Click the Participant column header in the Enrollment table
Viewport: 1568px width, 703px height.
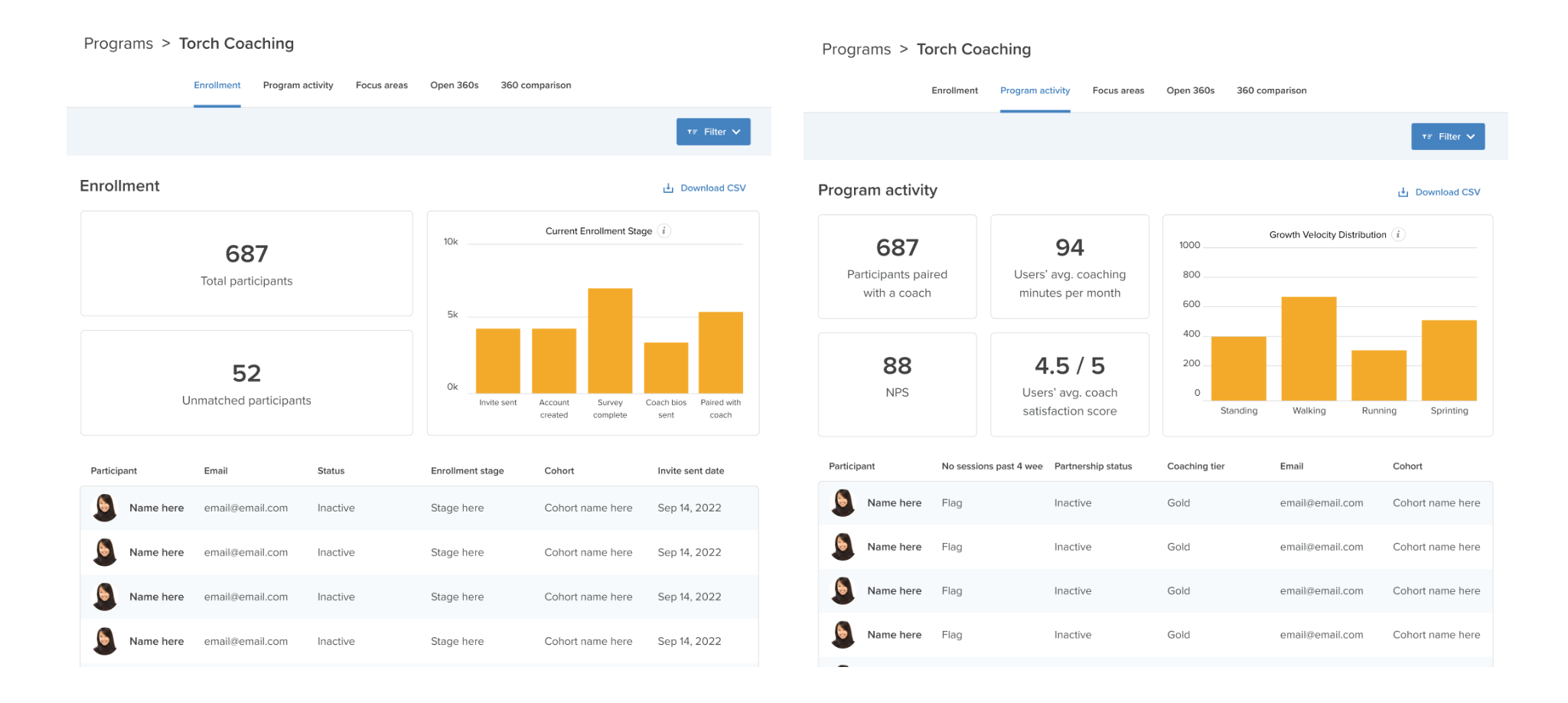pos(114,471)
